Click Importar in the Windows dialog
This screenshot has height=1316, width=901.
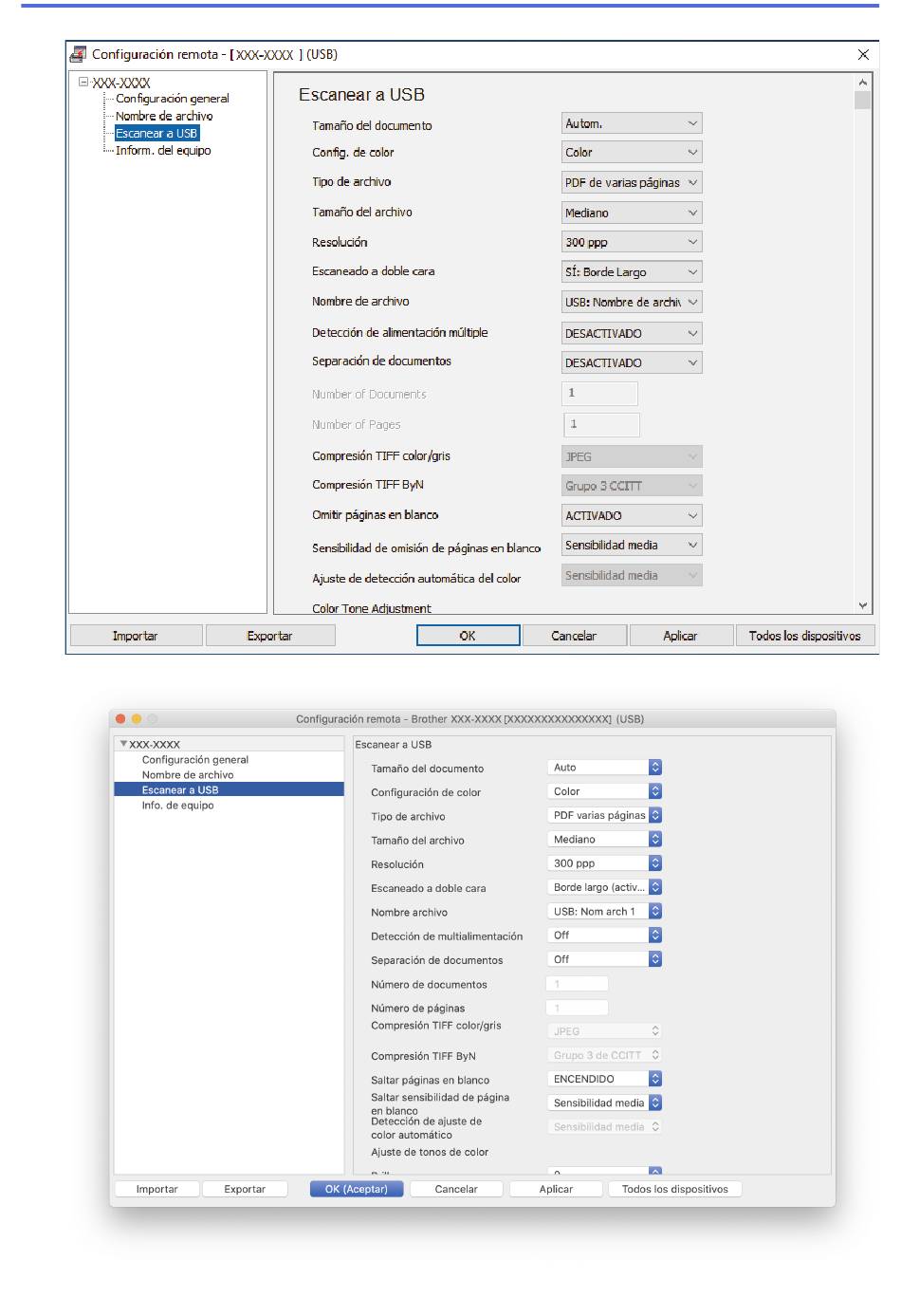[136, 636]
